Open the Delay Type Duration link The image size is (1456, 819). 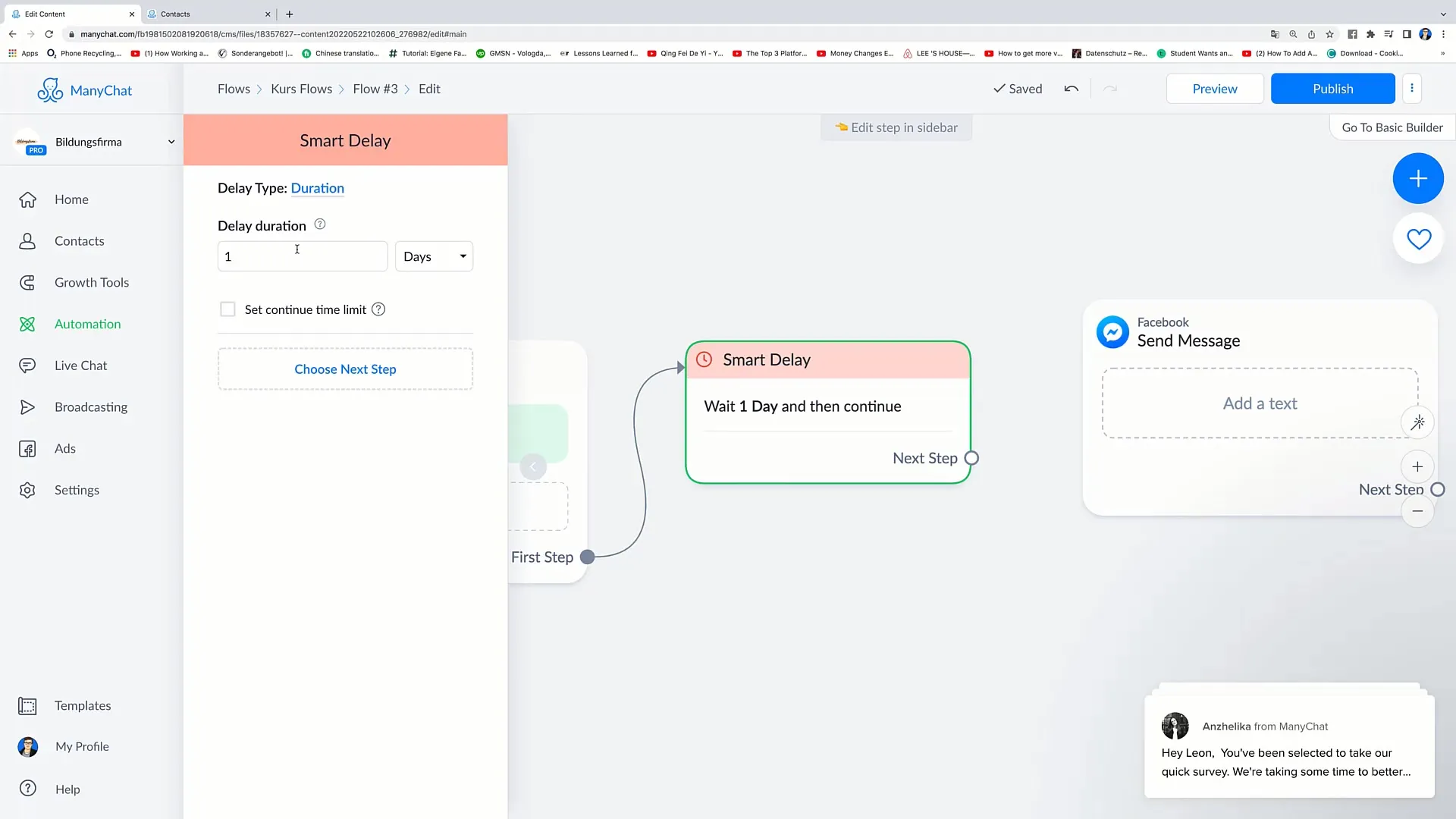(317, 188)
